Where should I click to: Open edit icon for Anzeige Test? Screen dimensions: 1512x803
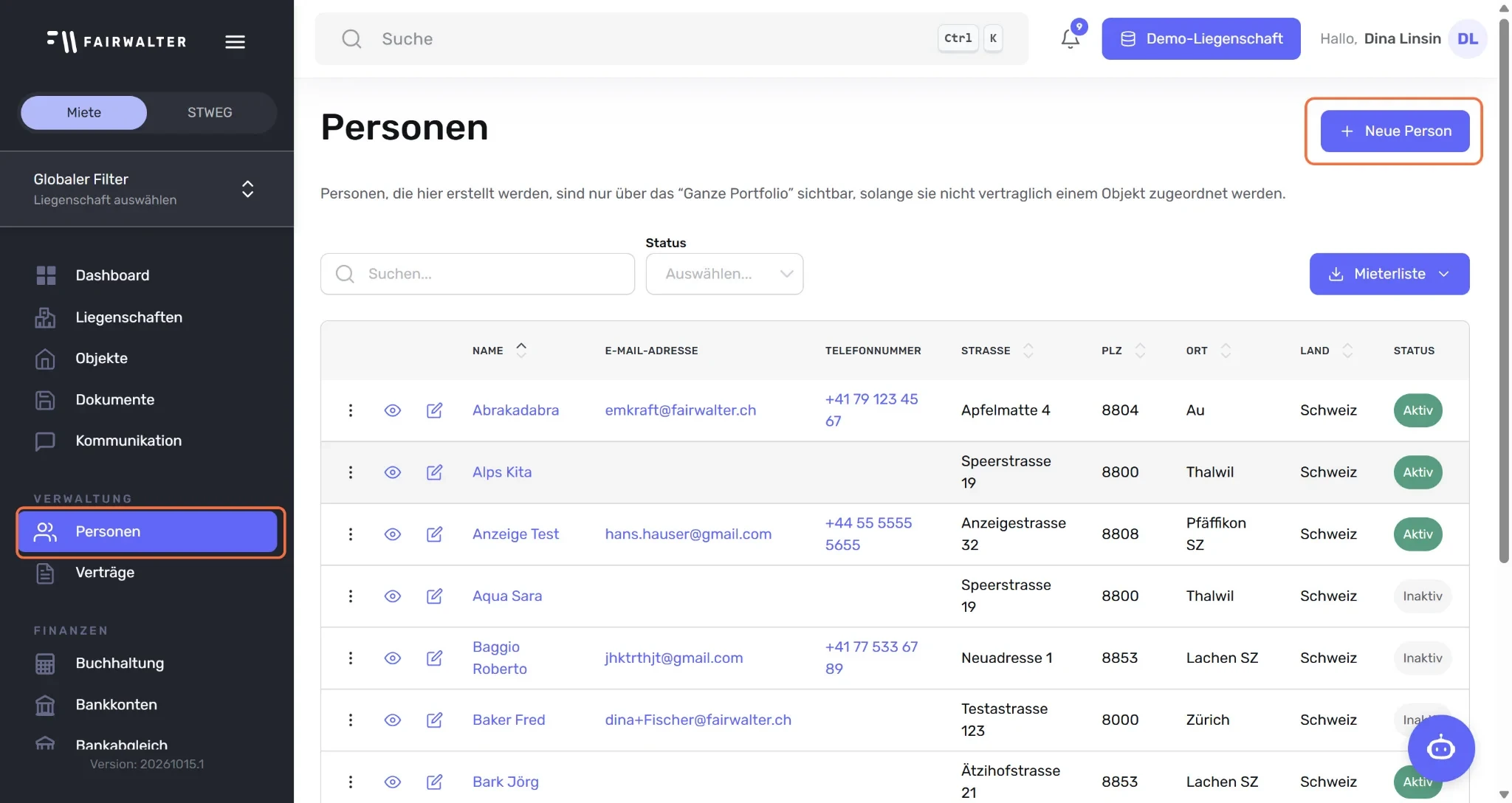click(434, 534)
